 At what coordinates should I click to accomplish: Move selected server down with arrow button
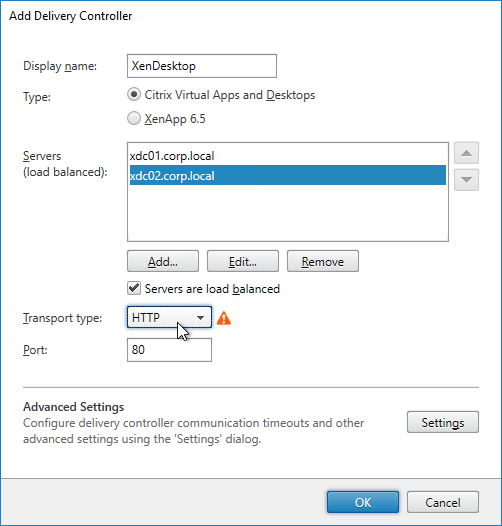[466, 180]
